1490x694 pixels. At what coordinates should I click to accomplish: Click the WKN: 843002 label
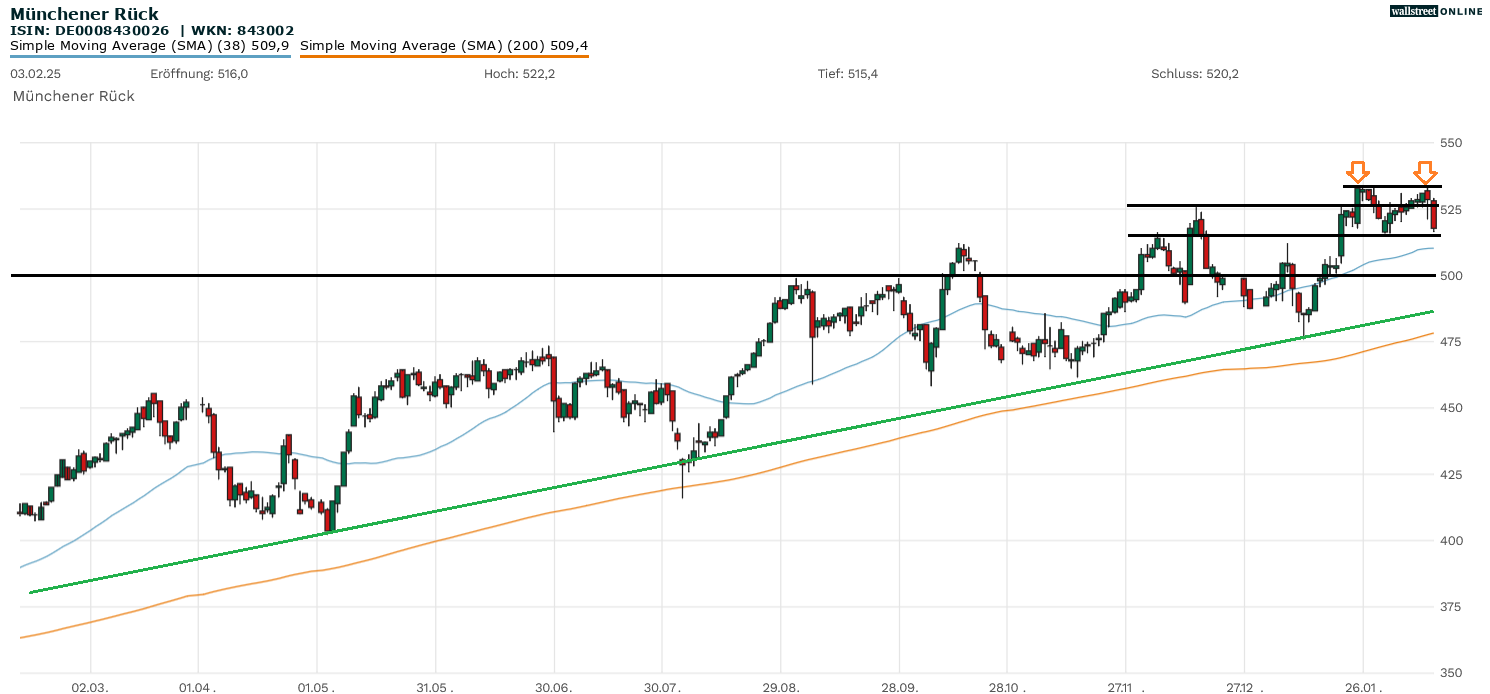pyautogui.click(x=240, y=30)
